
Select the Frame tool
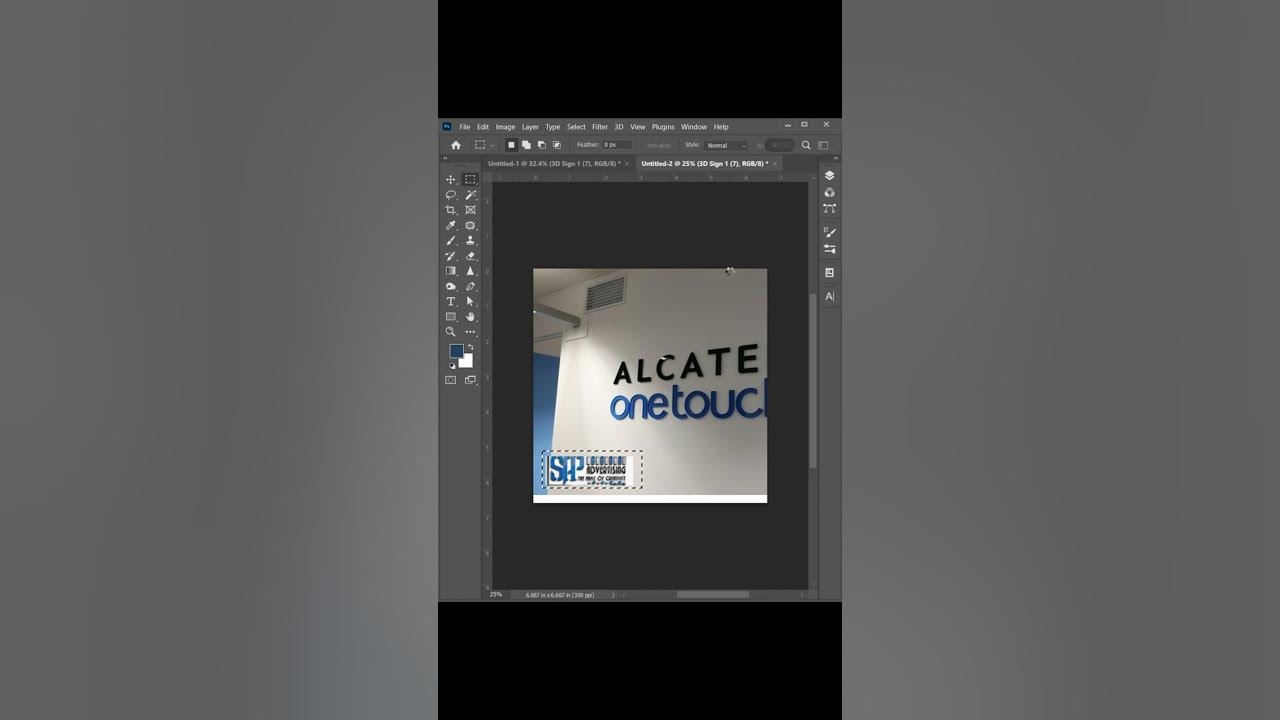pos(470,210)
